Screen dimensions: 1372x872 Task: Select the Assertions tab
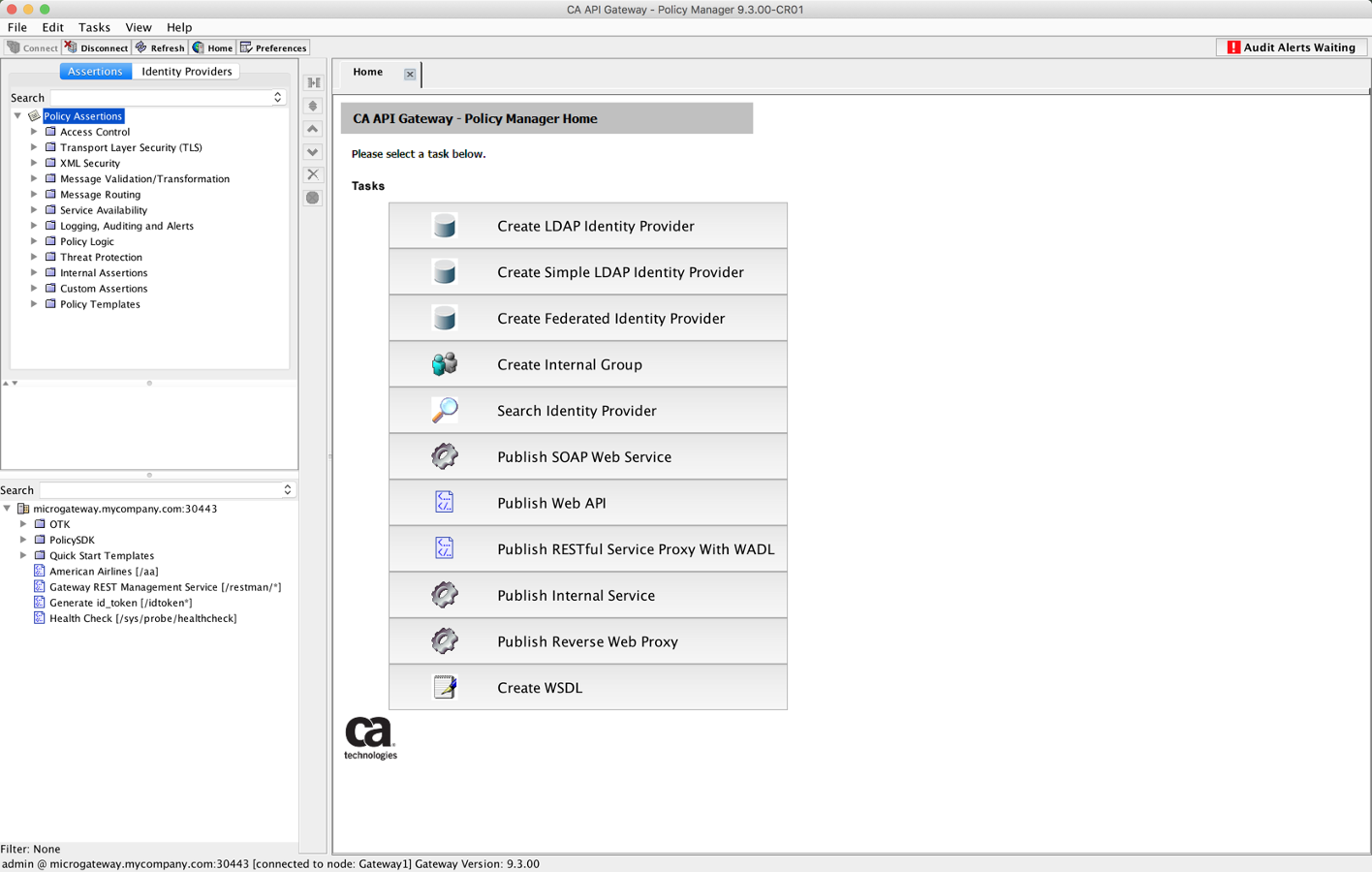click(95, 72)
